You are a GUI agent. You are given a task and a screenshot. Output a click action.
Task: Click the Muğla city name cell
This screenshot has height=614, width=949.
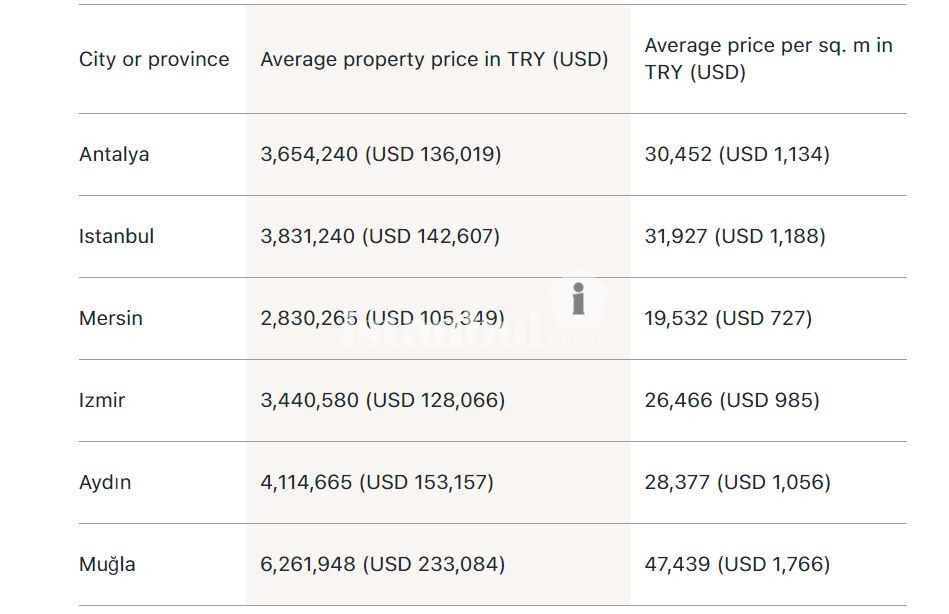tap(107, 564)
